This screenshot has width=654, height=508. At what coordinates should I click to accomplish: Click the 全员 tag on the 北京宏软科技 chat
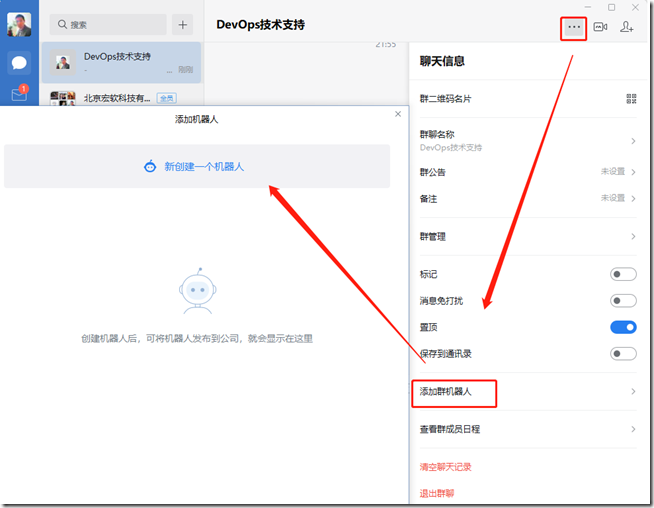166,98
